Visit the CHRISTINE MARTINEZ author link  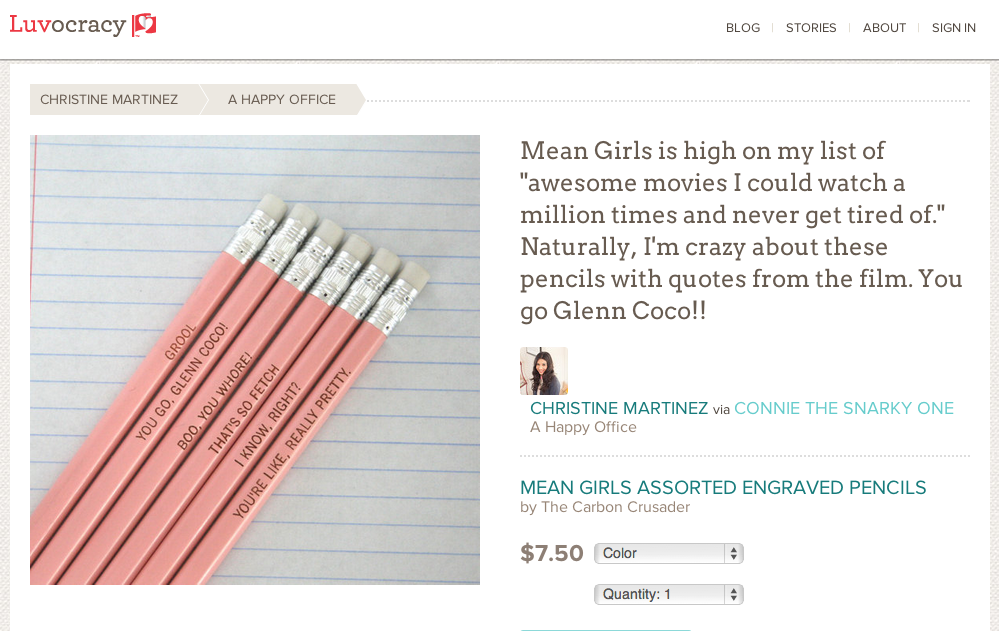(x=619, y=409)
